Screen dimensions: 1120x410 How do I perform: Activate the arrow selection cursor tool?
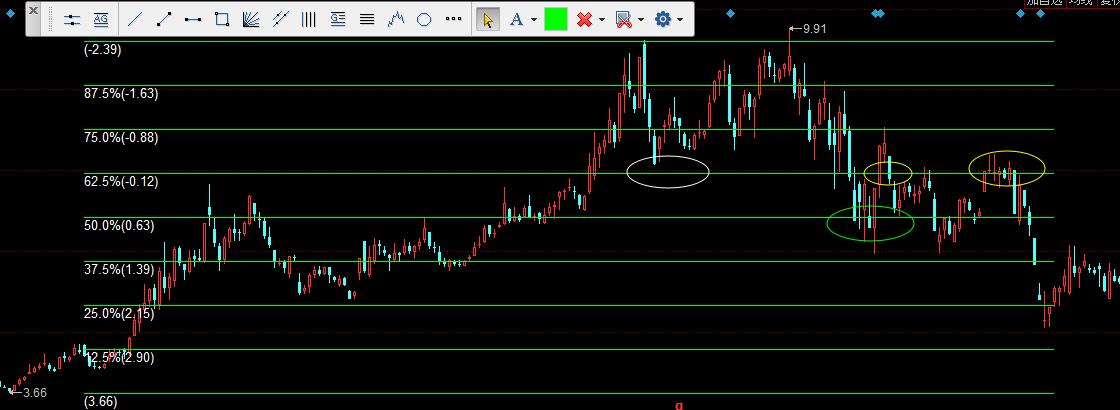click(x=488, y=20)
